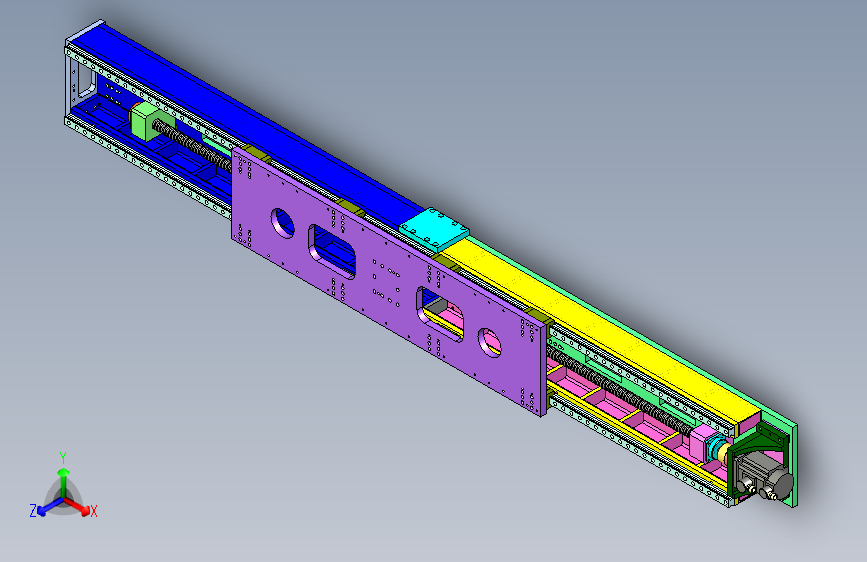Click the light green bearing block at screw end
The width and height of the screenshot is (867, 562).
pyautogui.click(x=147, y=120)
